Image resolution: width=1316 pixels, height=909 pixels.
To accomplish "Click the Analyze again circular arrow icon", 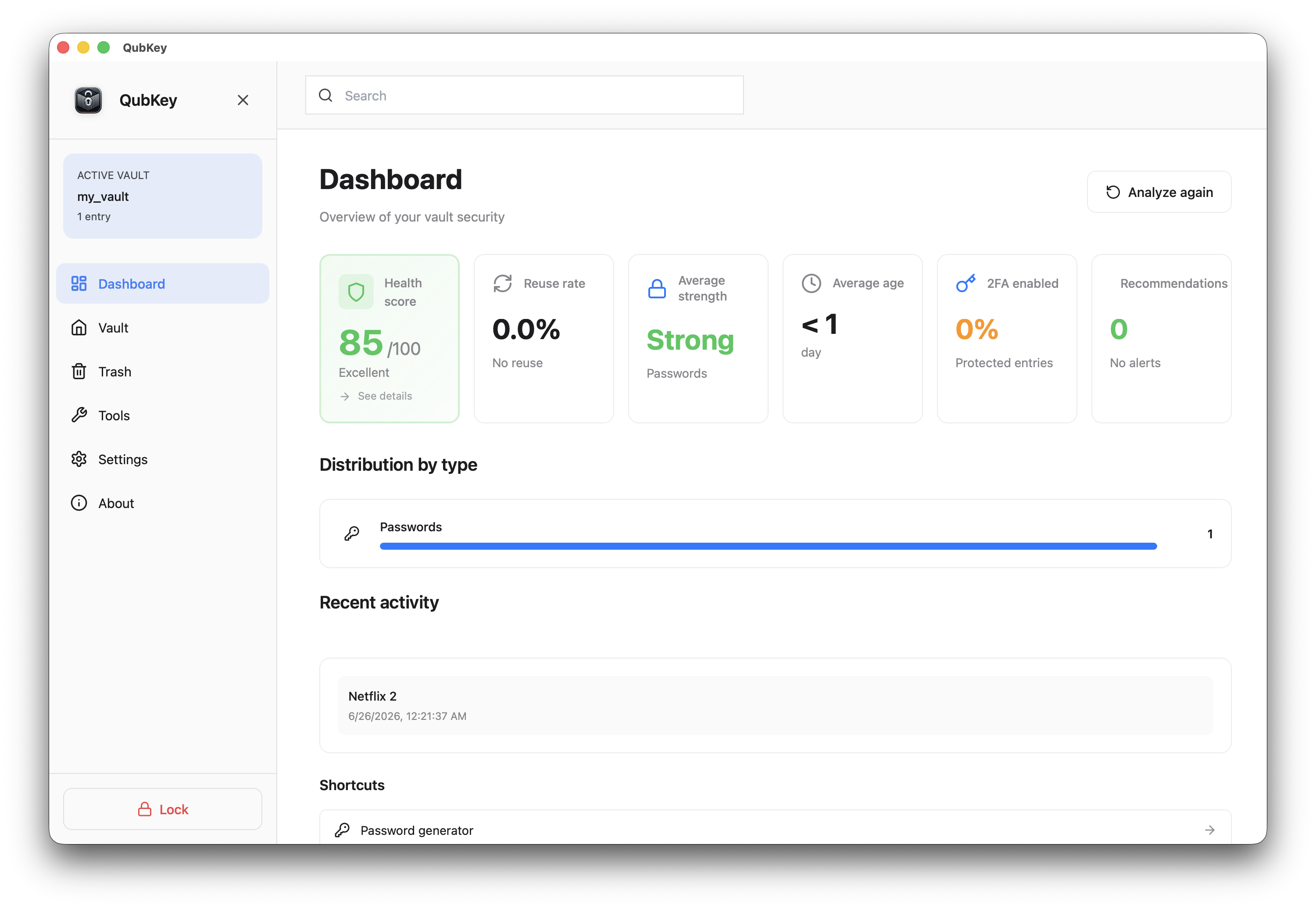I will pyautogui.click(x=1113, y=192).
